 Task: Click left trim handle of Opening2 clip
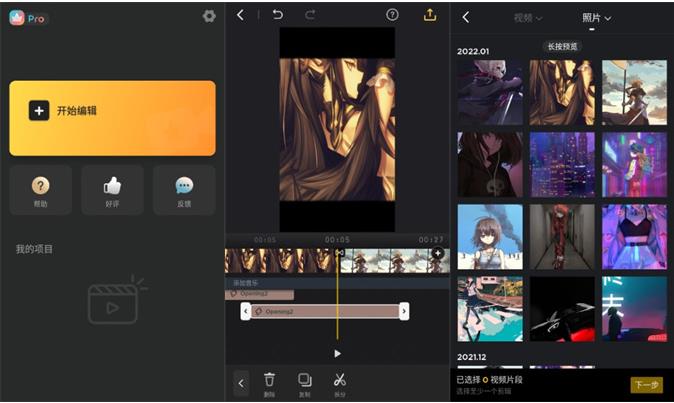point(245,311)
